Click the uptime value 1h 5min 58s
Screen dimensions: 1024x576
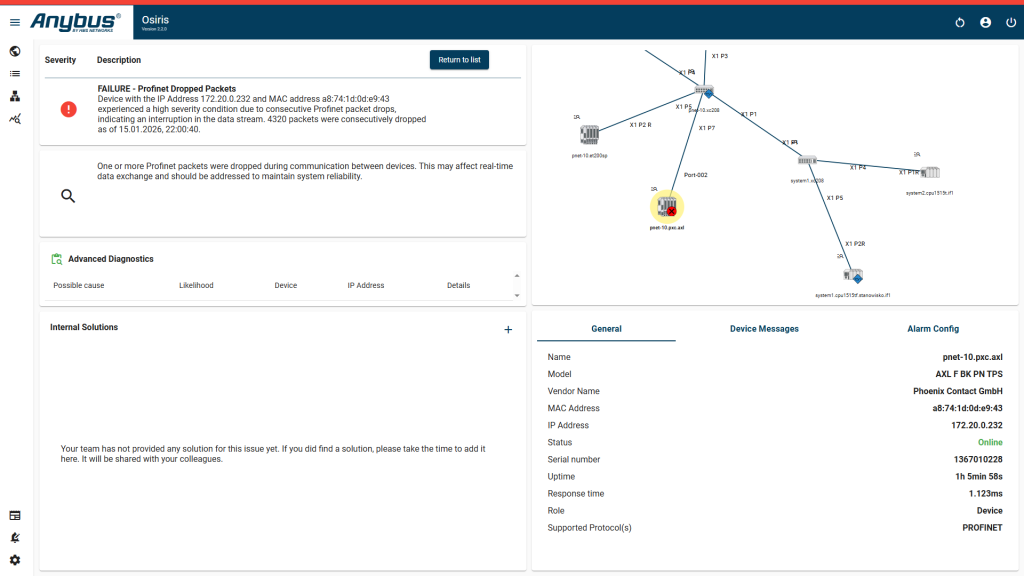(979, 477)
